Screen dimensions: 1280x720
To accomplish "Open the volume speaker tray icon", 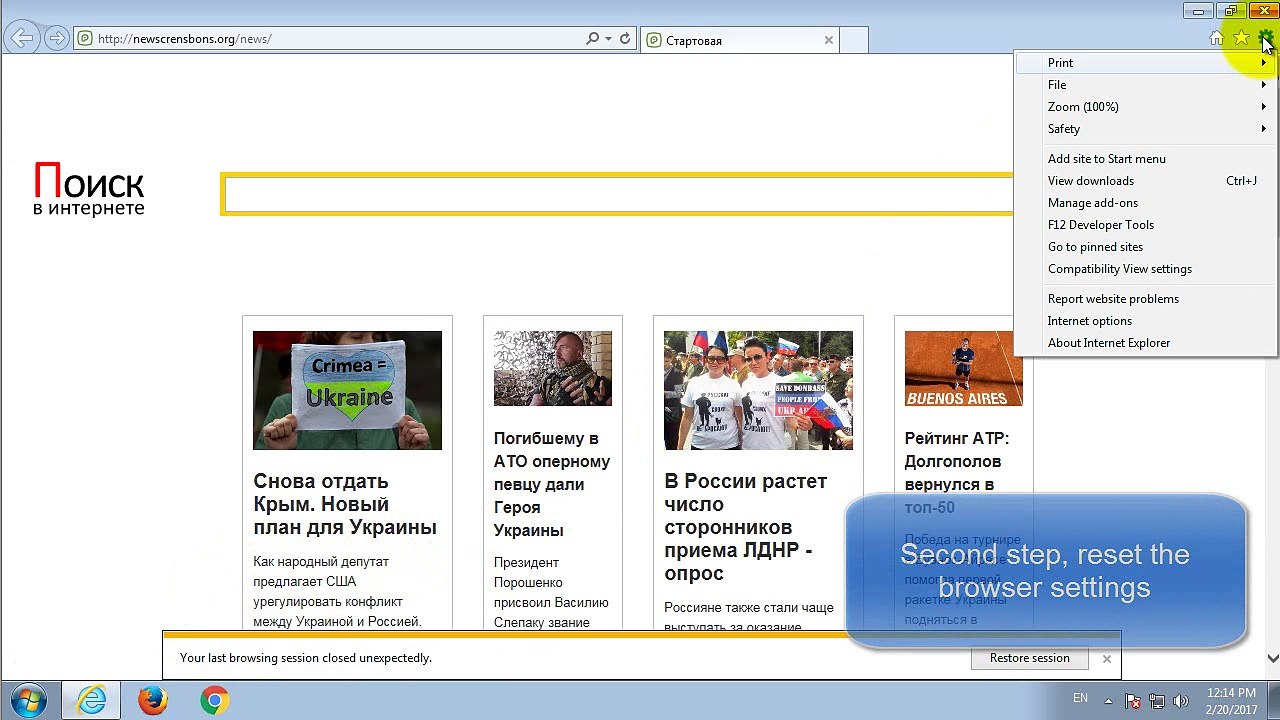I will pyautogui.click(x=1180, y=701).
